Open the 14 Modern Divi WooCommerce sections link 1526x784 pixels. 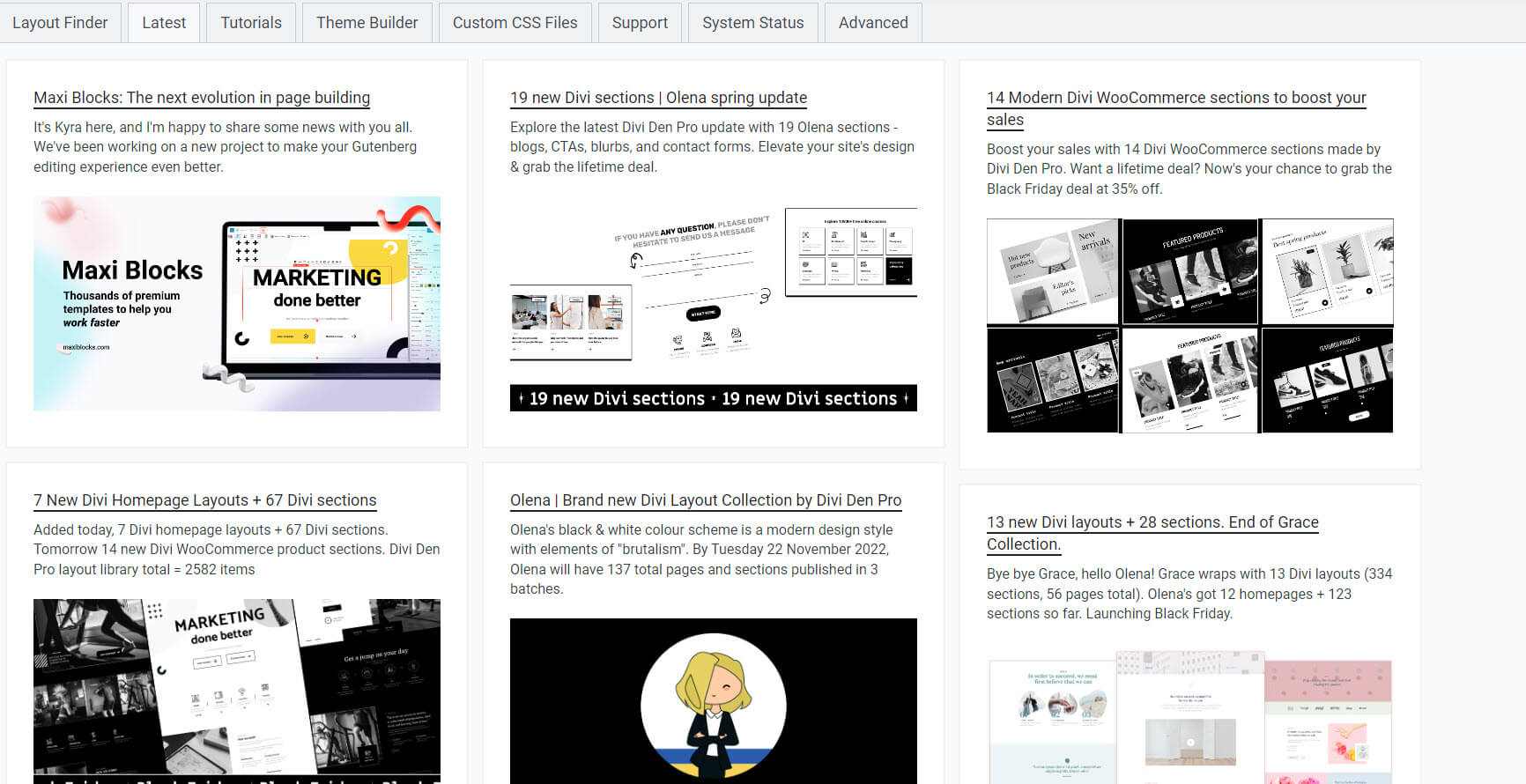(1176, 108)
